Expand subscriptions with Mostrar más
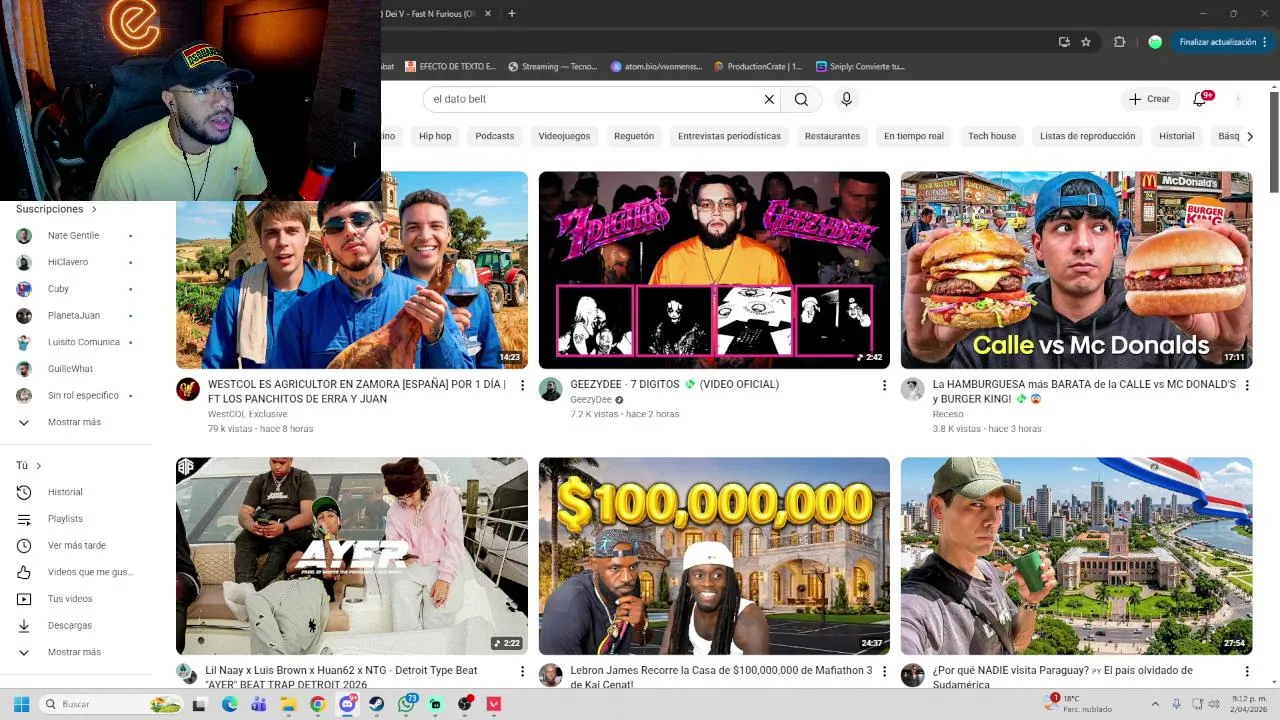1280x720 pixels. 76,422
